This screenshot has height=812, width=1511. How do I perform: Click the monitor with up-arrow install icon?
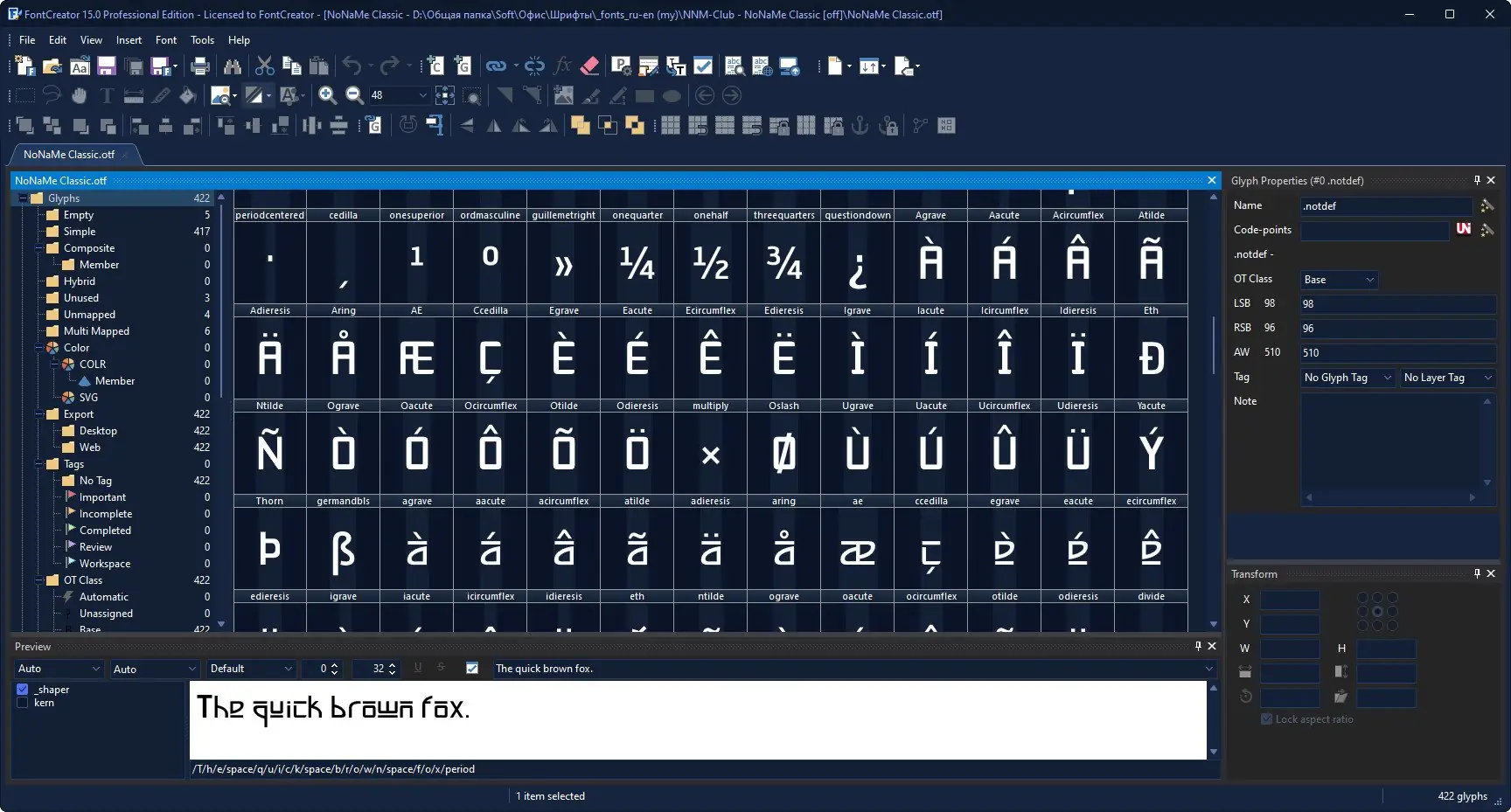pyautogui.click(x=790, y=66)
